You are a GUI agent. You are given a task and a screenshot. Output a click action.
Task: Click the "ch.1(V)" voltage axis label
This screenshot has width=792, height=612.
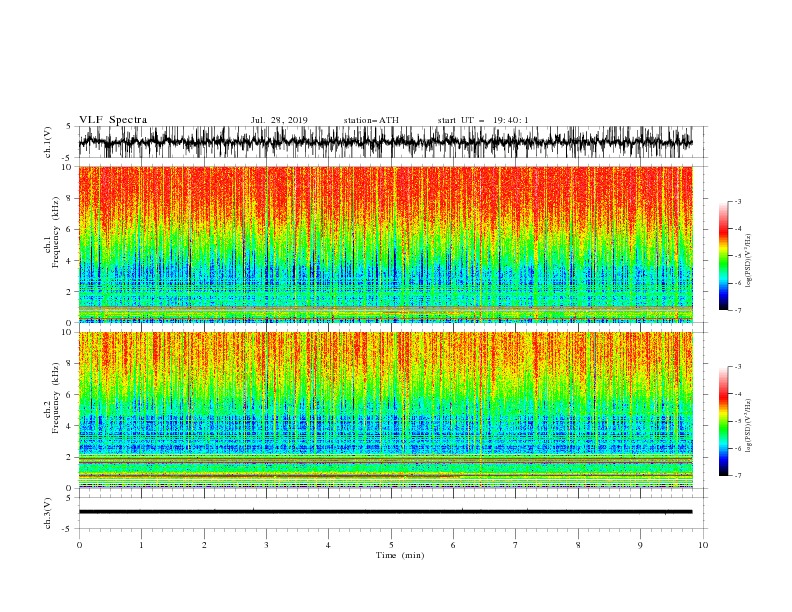(x=48, y=142)
